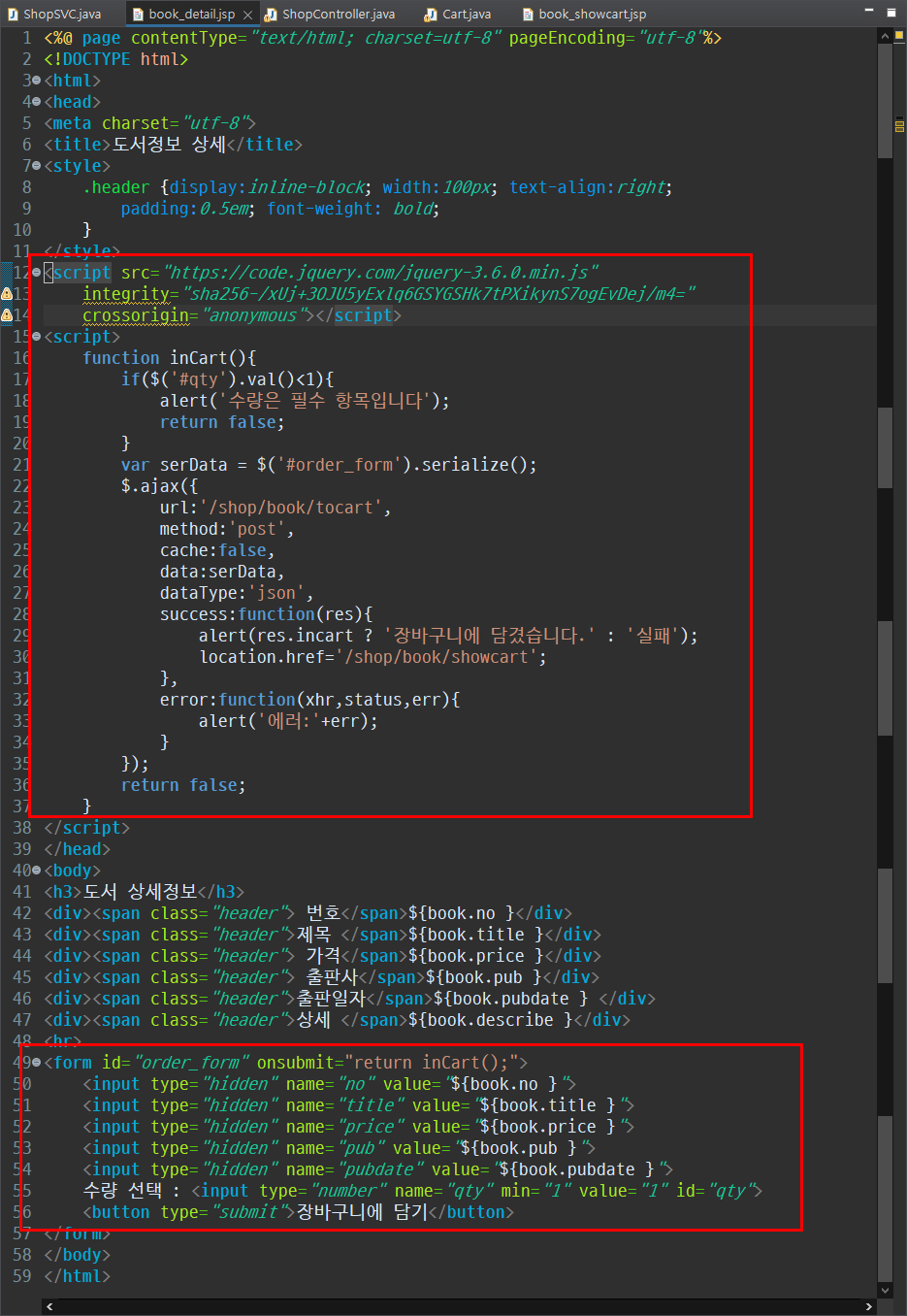Collapse the head tag fold on line 4
907x1316 pixels.
tap(36, 102)
